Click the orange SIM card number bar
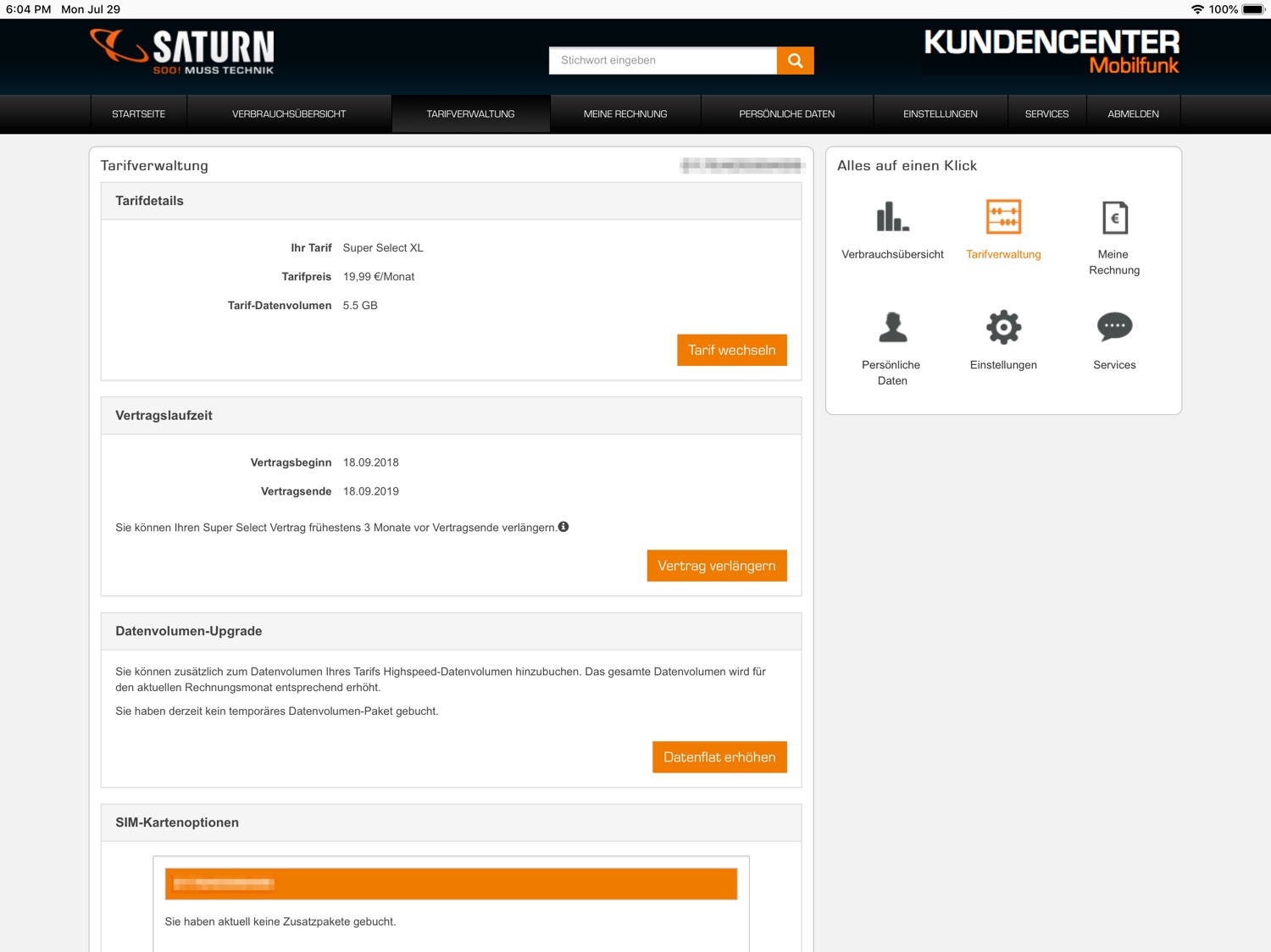 click(x=451, y=883)
